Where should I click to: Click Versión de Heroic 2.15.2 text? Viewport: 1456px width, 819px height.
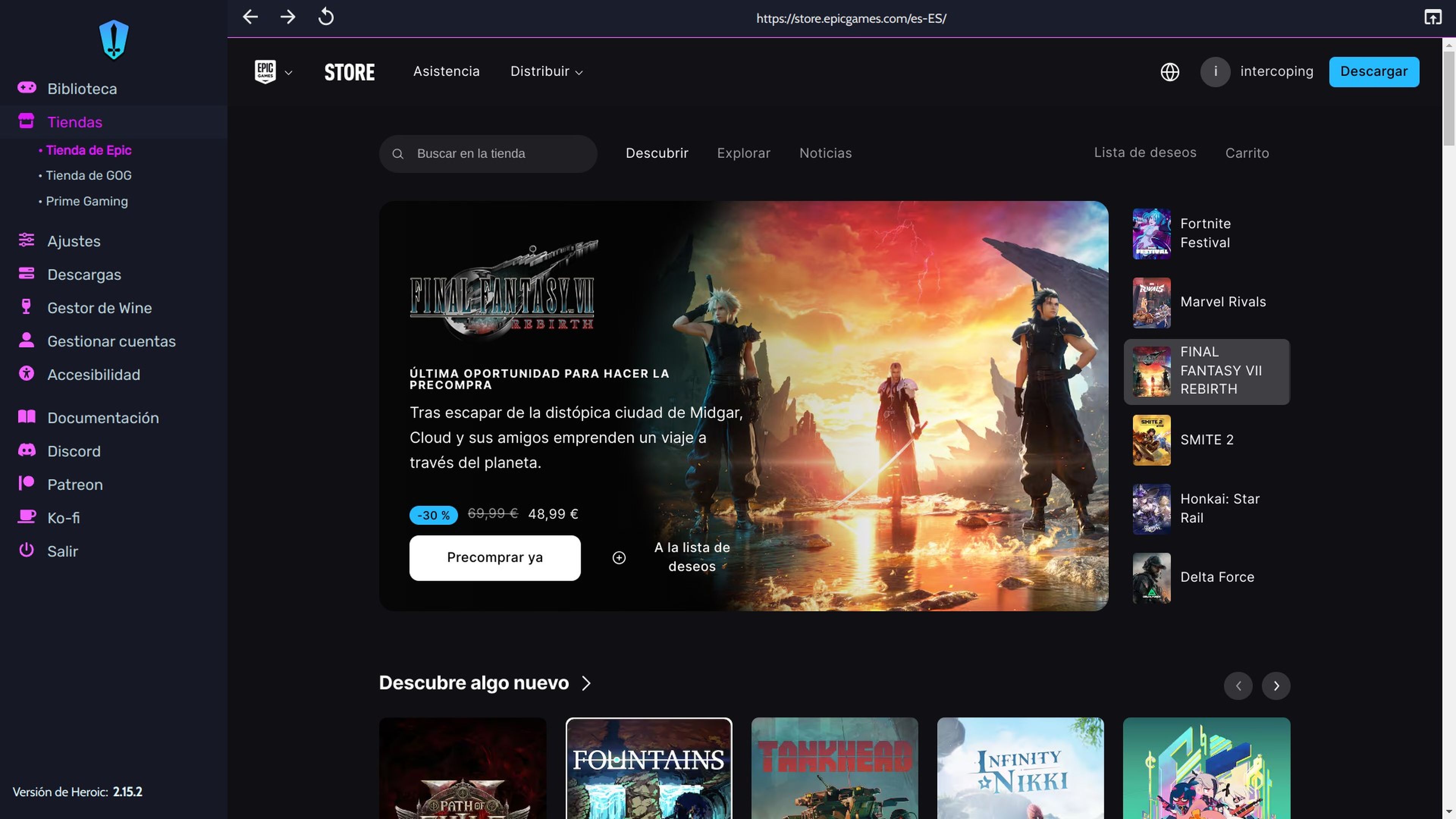click(x=77, y=792)
